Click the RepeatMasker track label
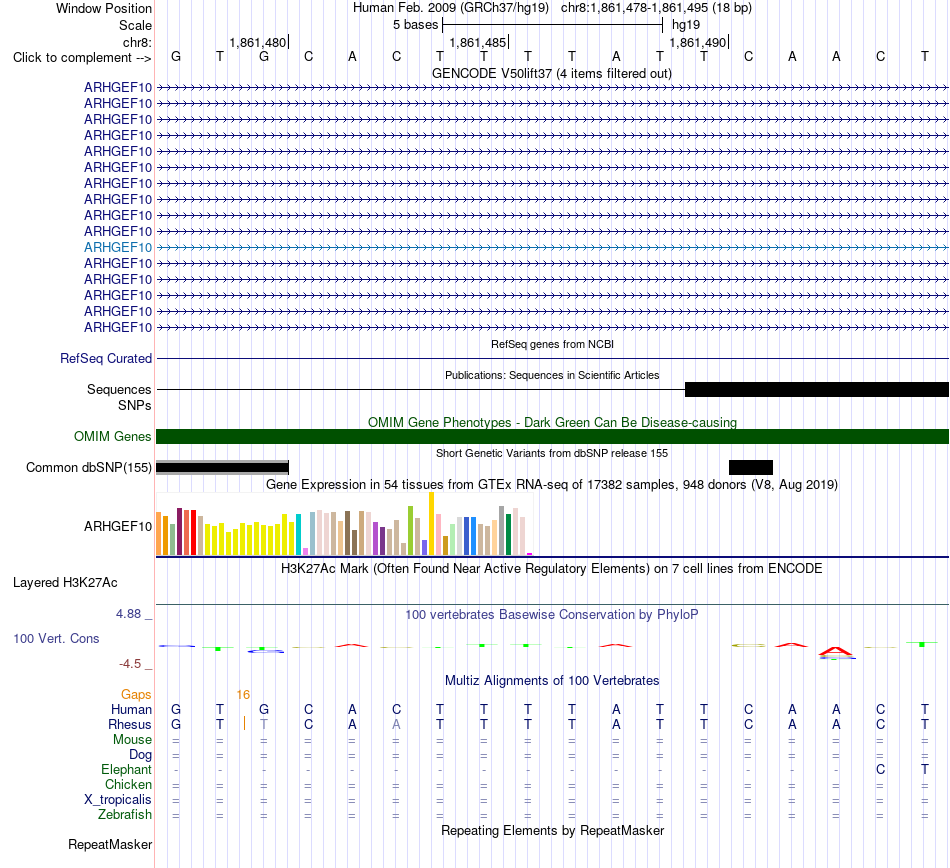The width and height of the screenshot is (950, 868). (x=110, y=844)
